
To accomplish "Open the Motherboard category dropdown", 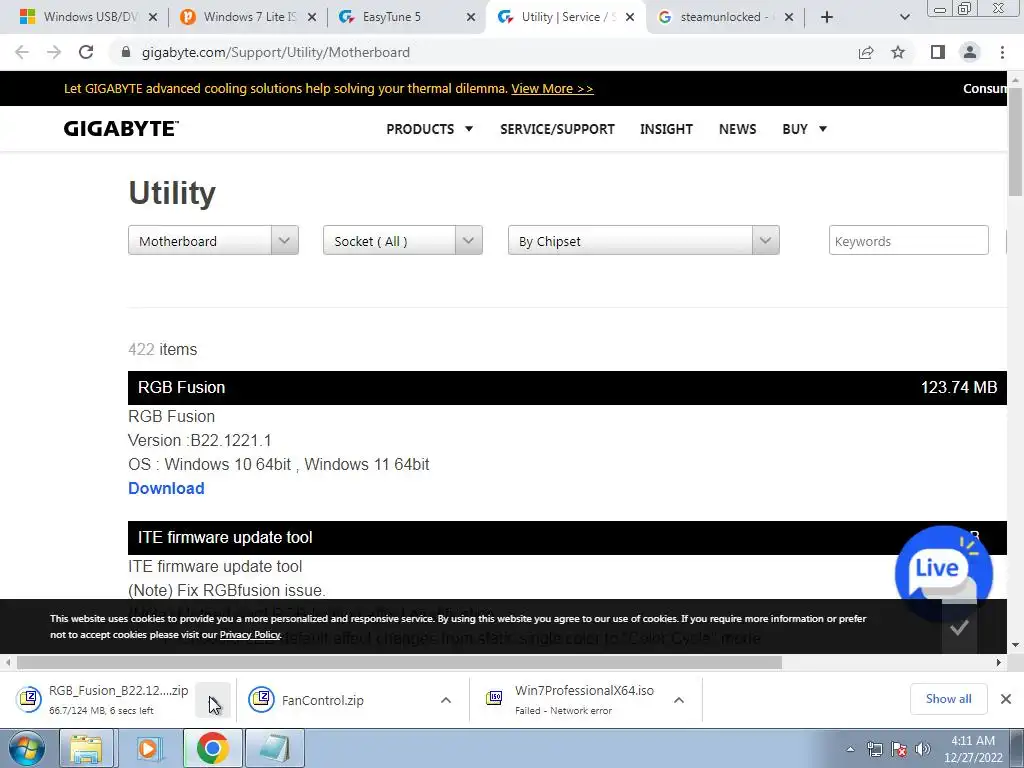I will tap(213, 240).
